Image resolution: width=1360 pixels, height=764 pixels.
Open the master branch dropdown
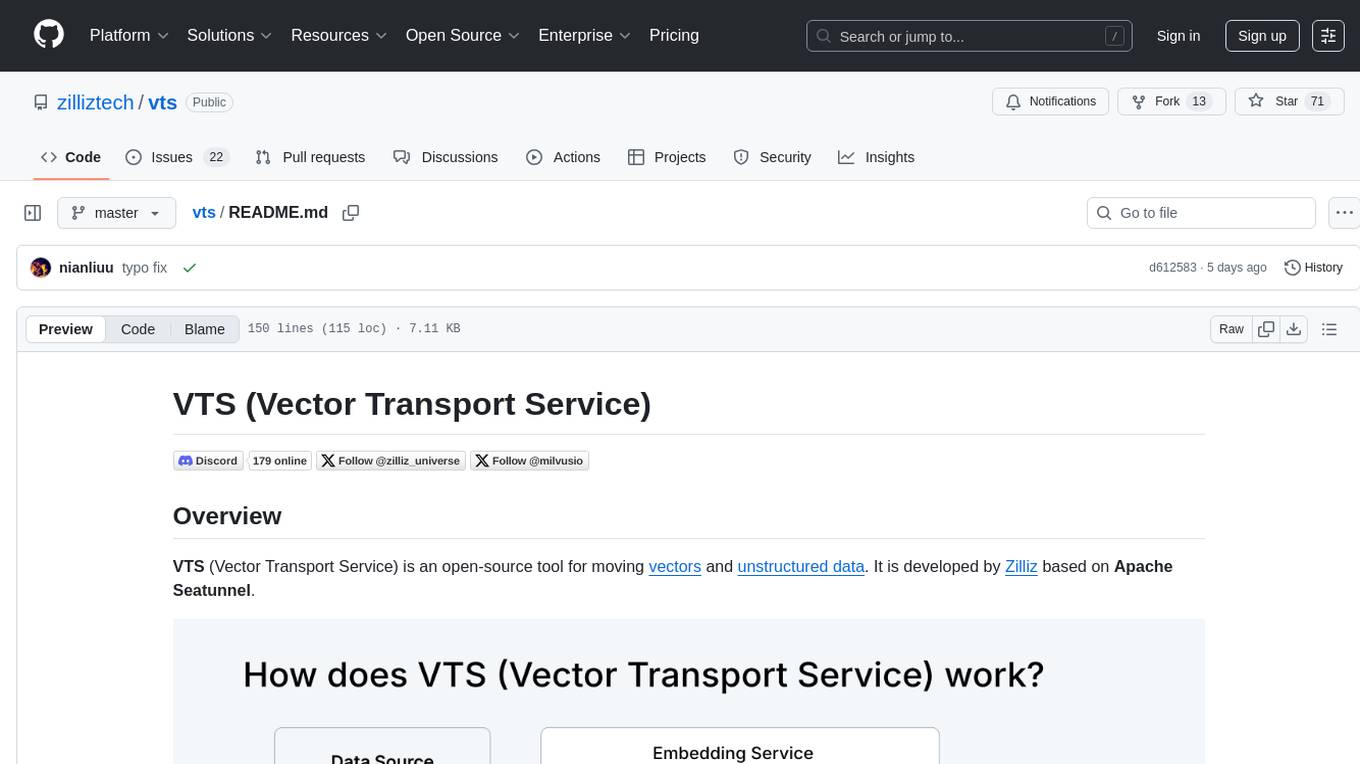(x=116, y=213)
